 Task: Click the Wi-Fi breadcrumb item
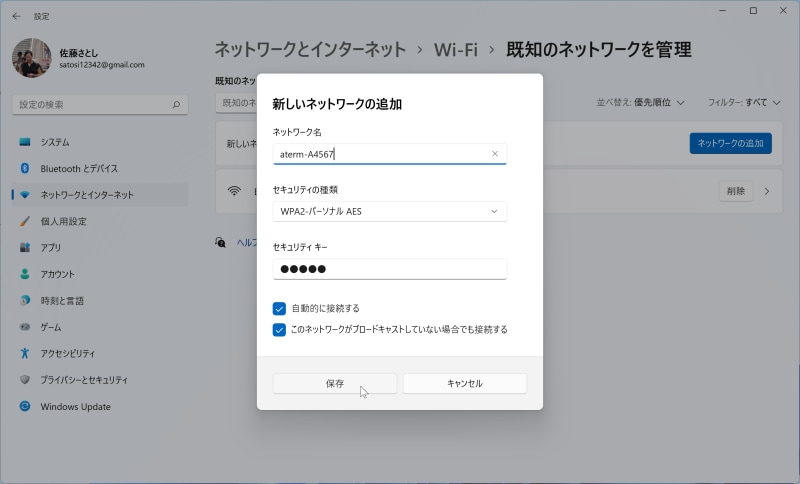click(456, 50)
